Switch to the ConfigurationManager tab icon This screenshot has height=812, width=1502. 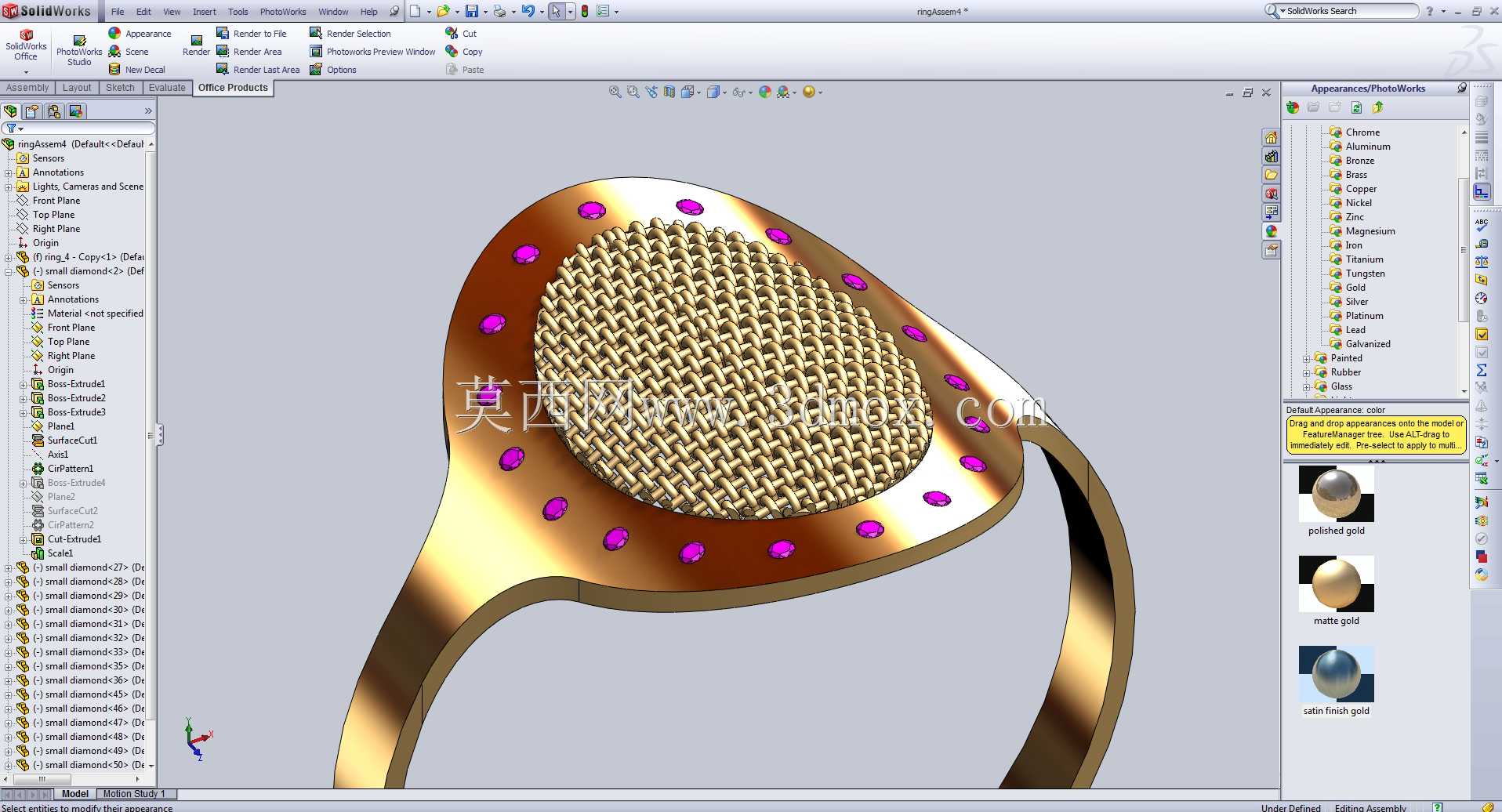tap(54, 111)
